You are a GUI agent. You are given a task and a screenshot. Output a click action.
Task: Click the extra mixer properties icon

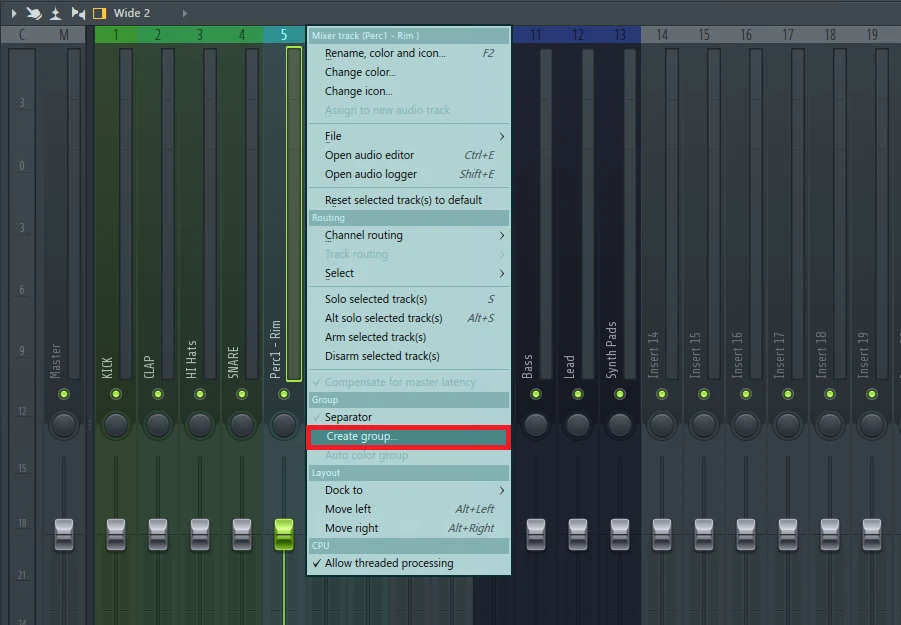coord(78,13)
